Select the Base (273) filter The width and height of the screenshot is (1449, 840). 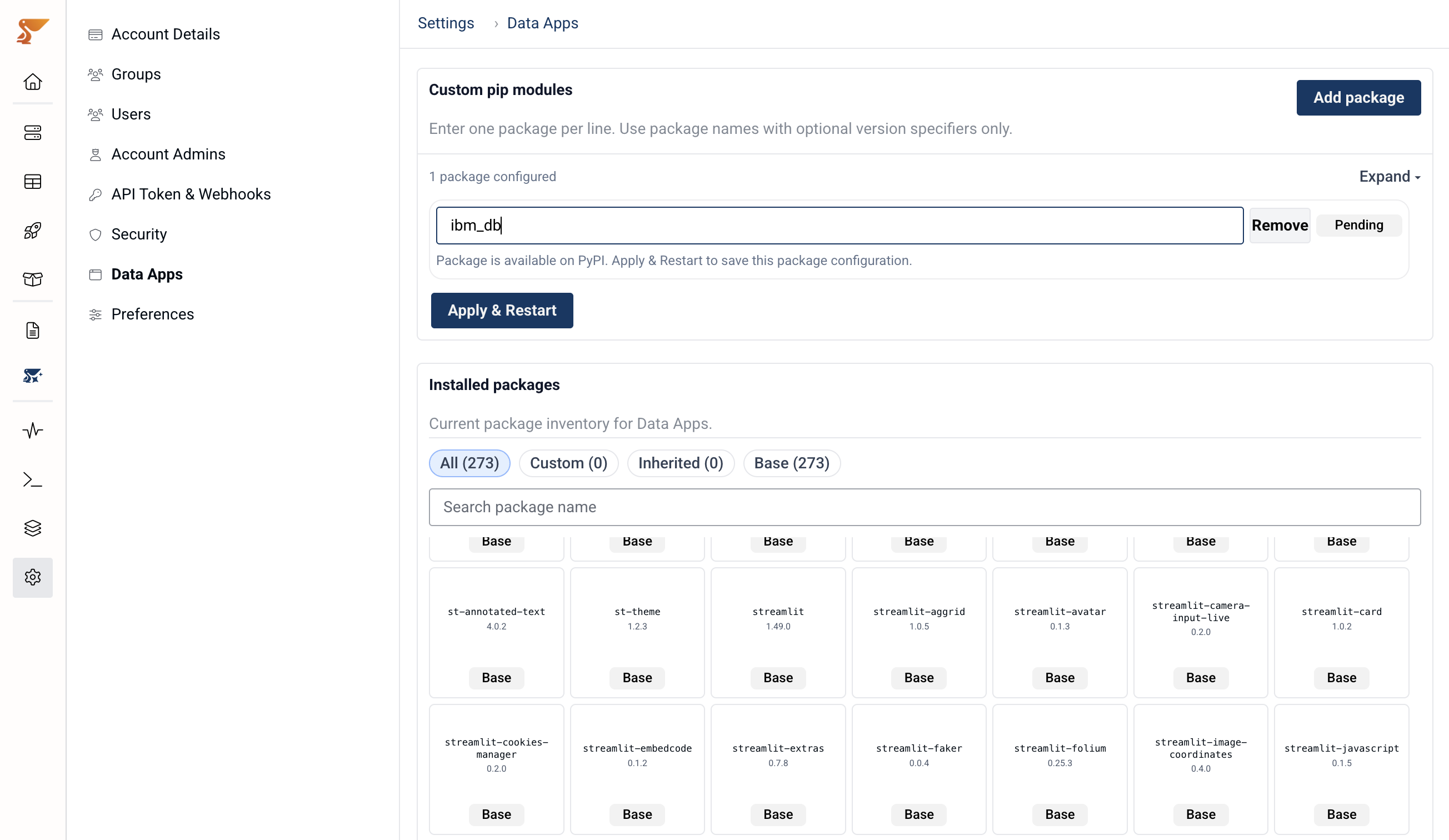click(x=791, y=463)
